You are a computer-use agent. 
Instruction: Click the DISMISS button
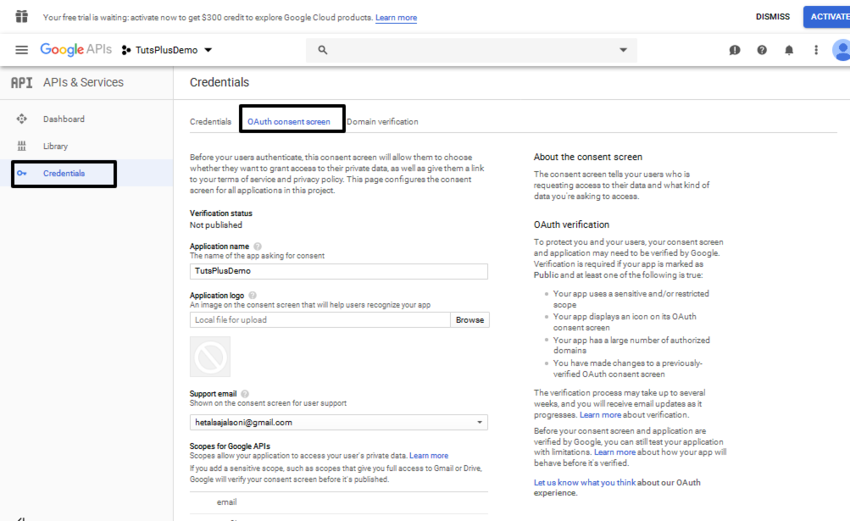tap(772, 17)
